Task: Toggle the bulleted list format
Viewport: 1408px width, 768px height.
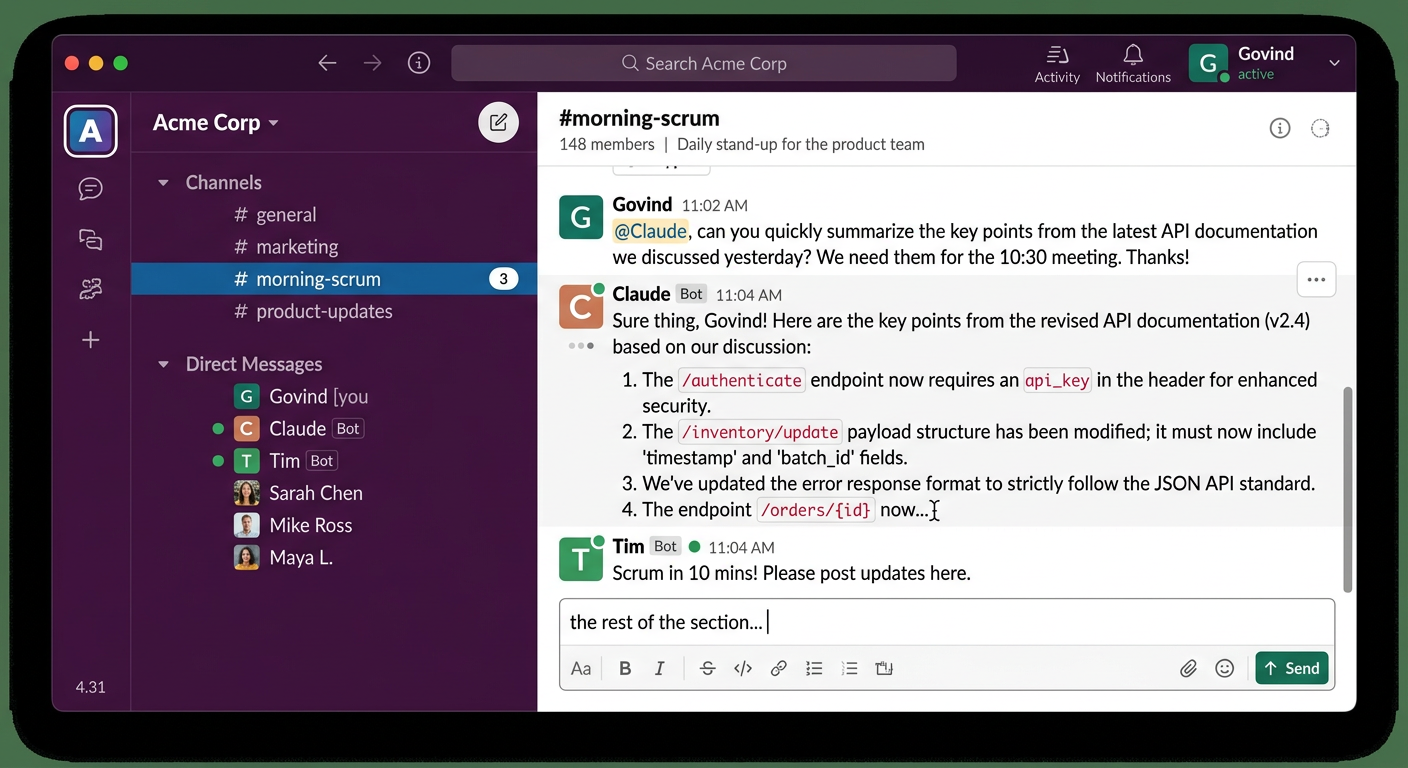Action: (x=814, y=669)
